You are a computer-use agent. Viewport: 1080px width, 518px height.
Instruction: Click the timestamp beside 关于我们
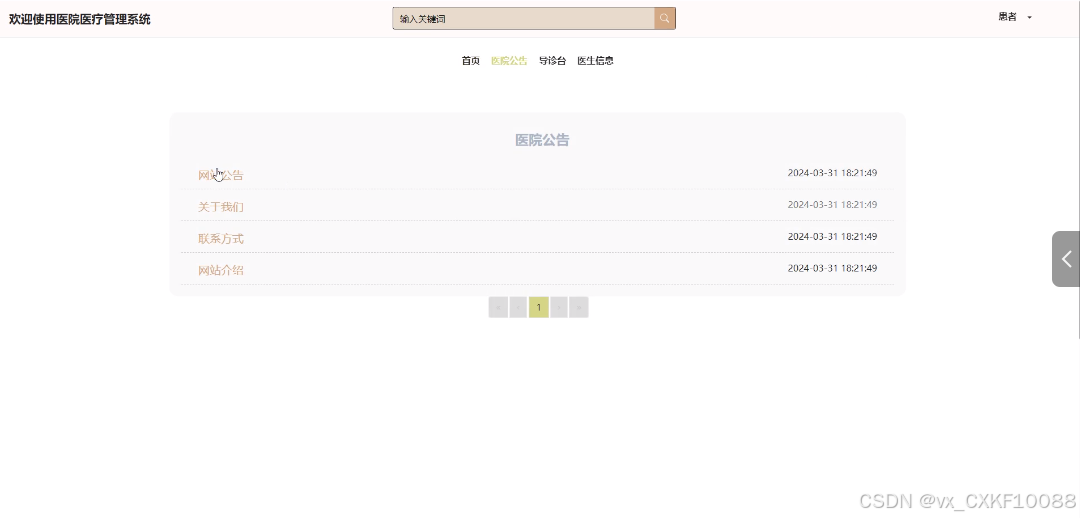pos(832,205)
